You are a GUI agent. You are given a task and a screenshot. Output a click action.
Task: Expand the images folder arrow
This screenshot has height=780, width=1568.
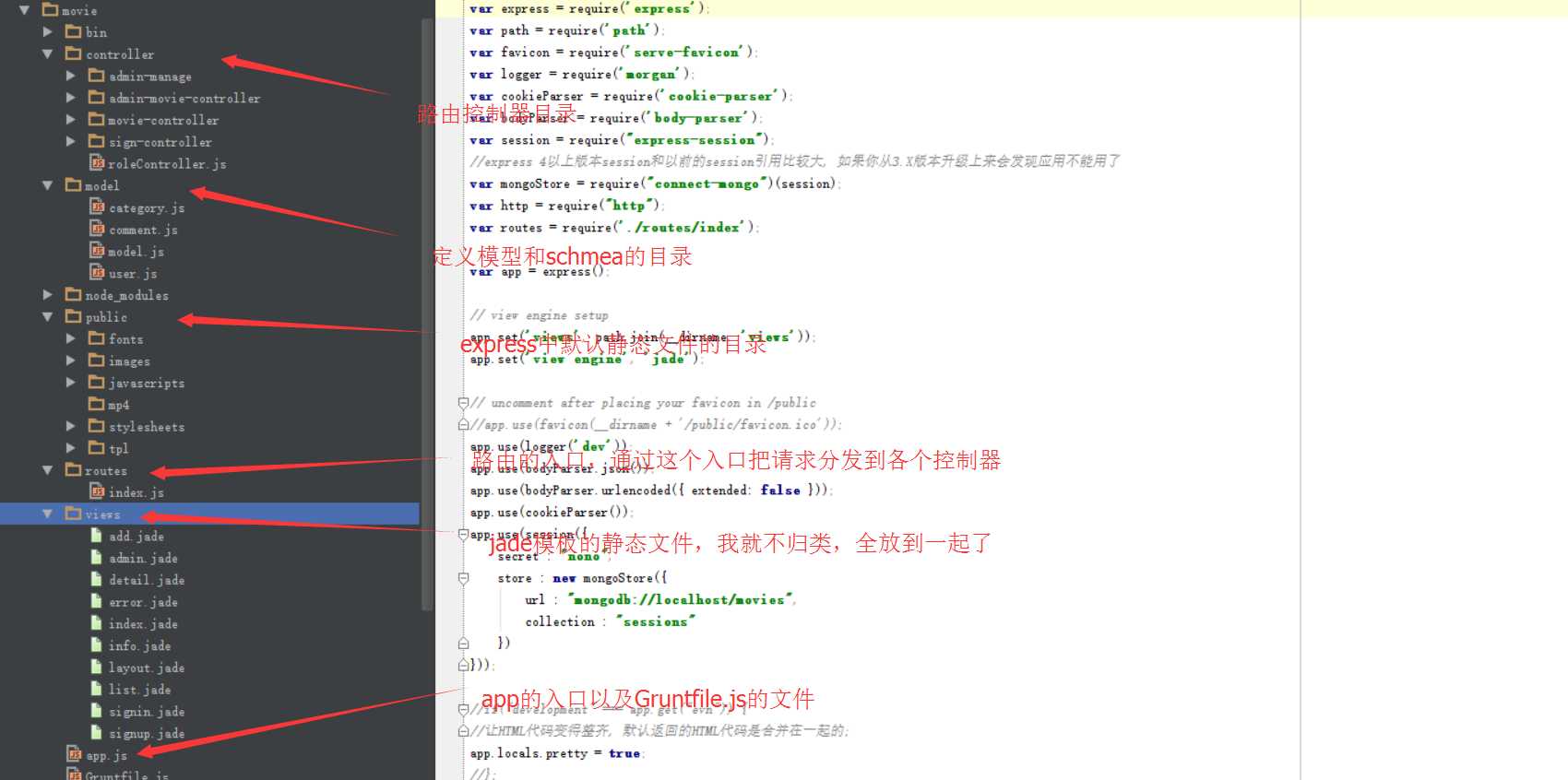click(x=71, y=360)
